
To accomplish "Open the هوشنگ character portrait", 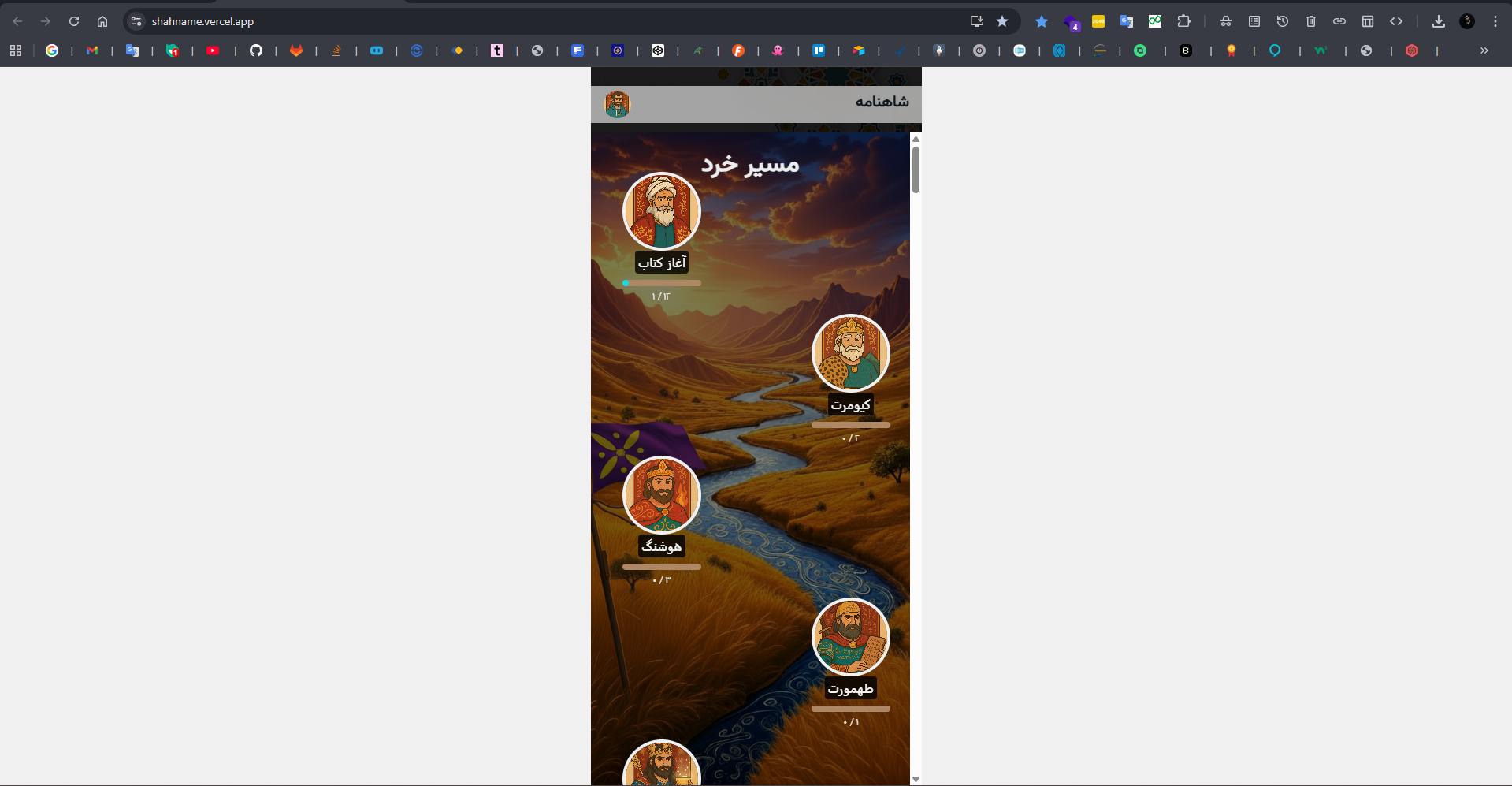I will point(661,495).
